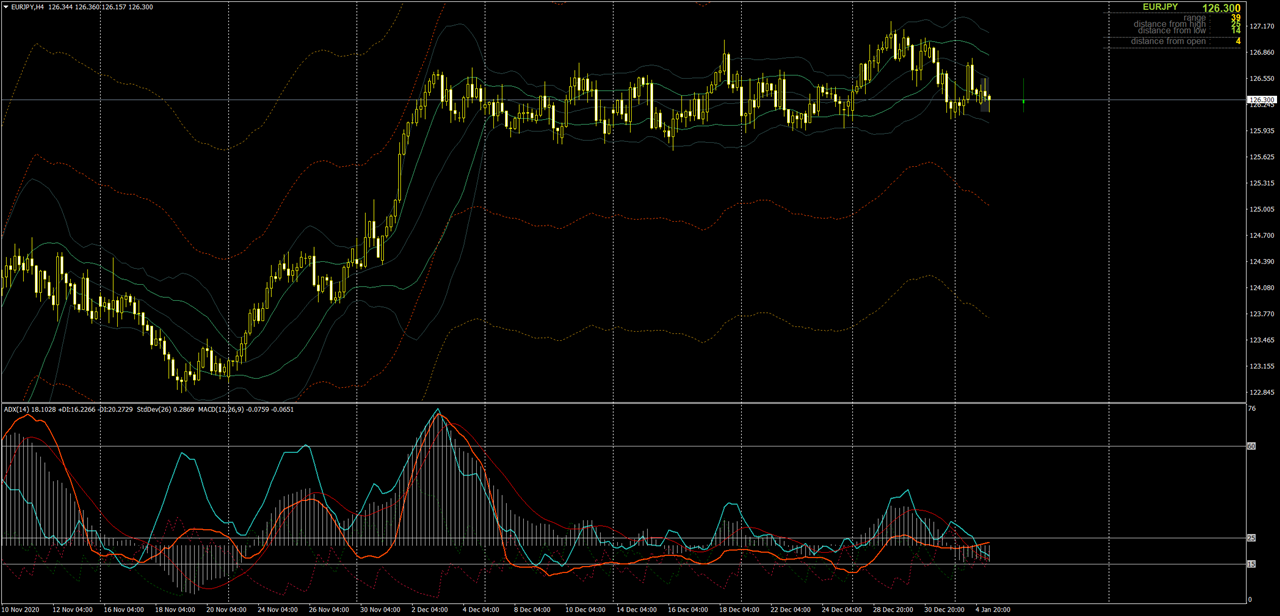Image resolution: width=1280 pixels, height=616 pixels.
Task: Click the 'range' label in the info panel
Action: 1194,17
